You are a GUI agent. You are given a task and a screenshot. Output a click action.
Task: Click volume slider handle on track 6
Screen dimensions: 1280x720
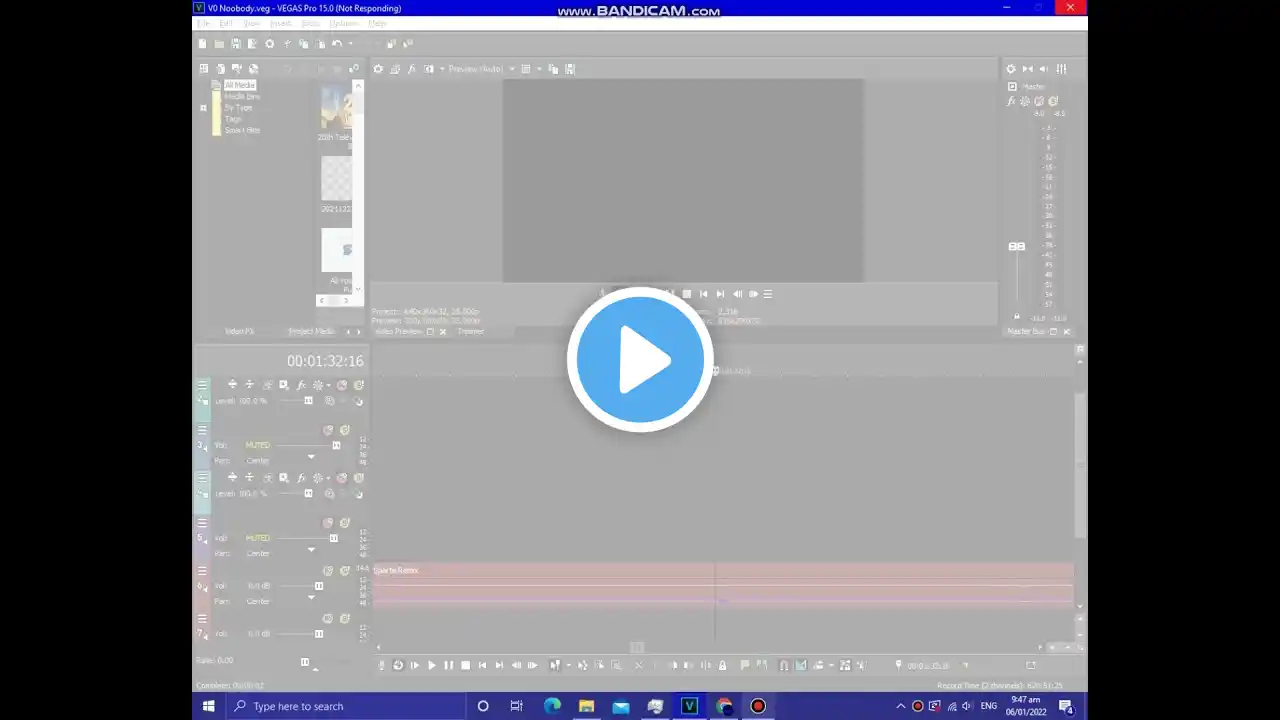coord(319,586)
